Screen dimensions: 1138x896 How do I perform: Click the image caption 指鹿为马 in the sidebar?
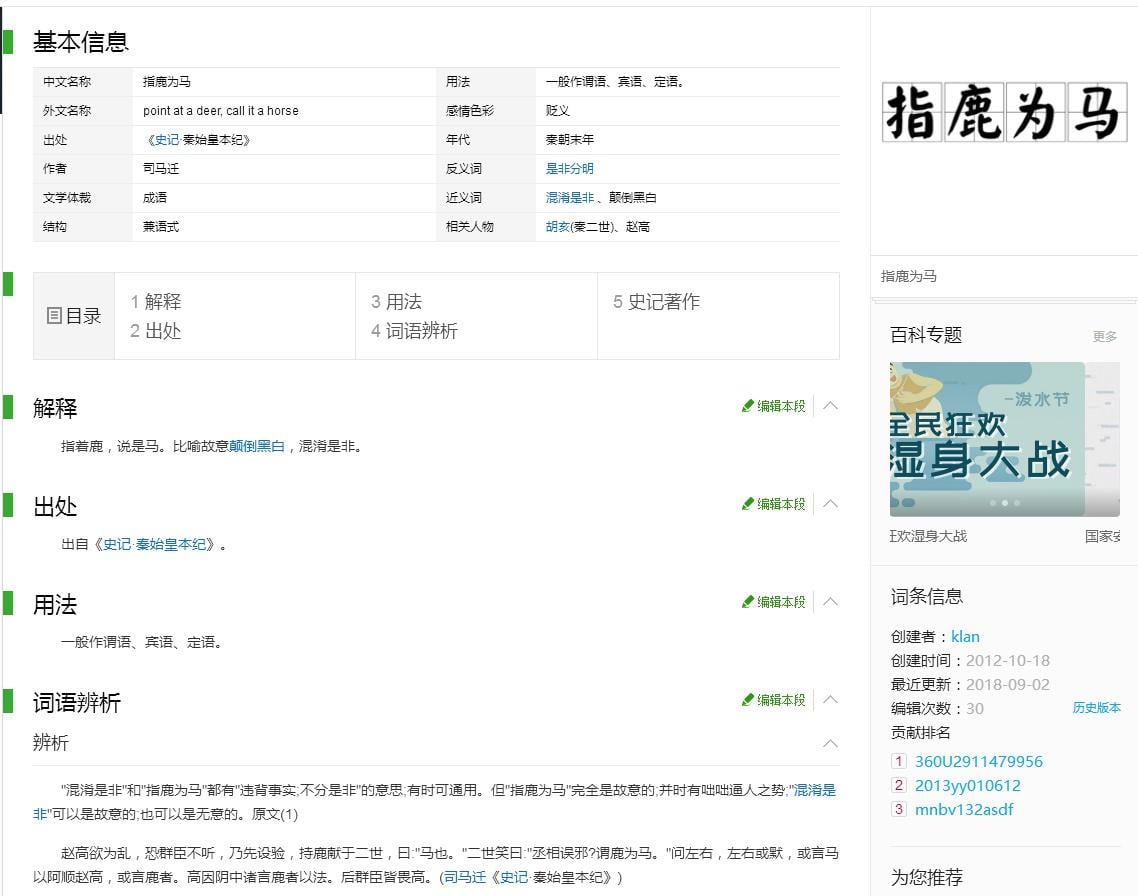(x=909, y=276)
